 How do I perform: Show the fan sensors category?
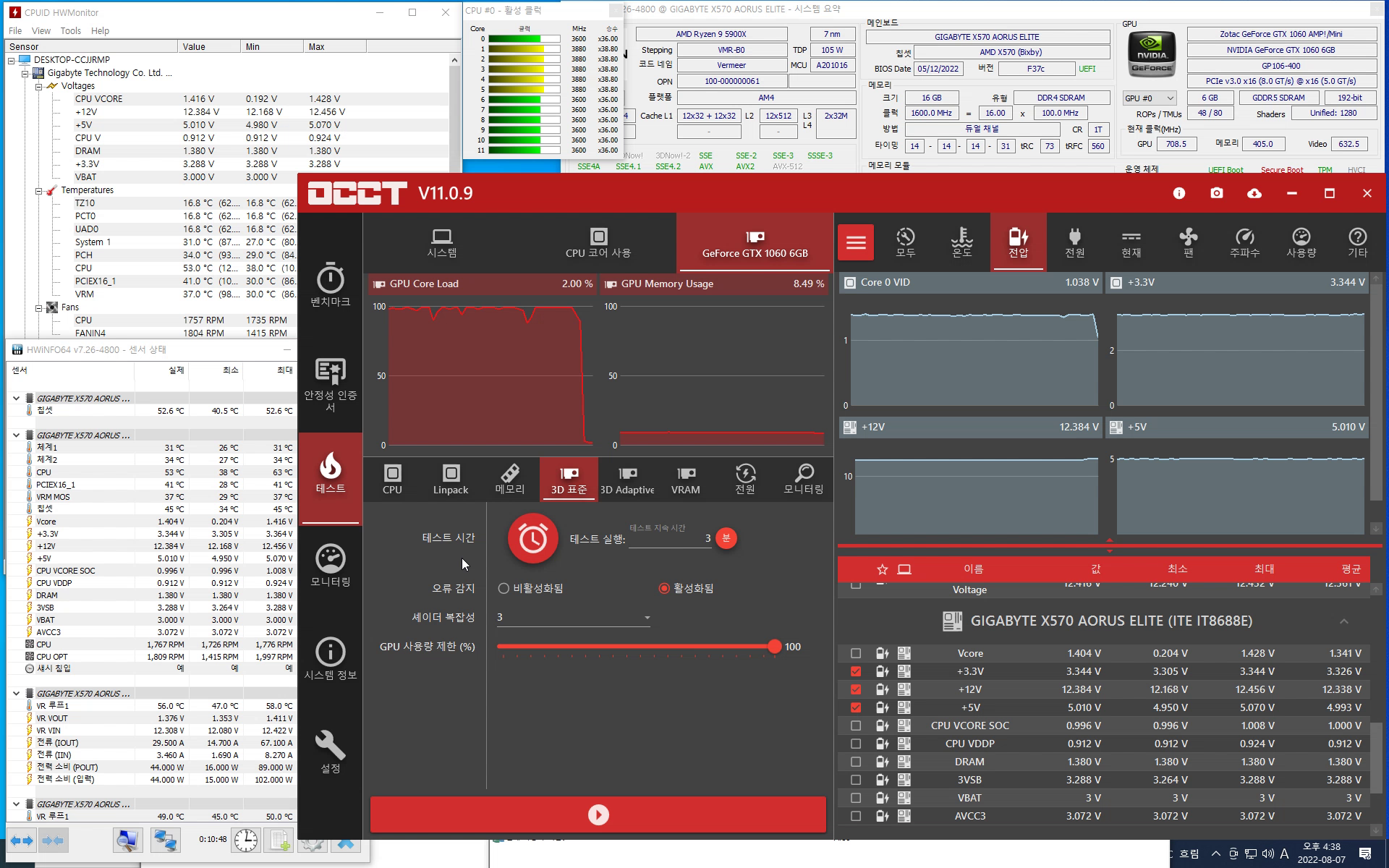tap(1188, 242)
